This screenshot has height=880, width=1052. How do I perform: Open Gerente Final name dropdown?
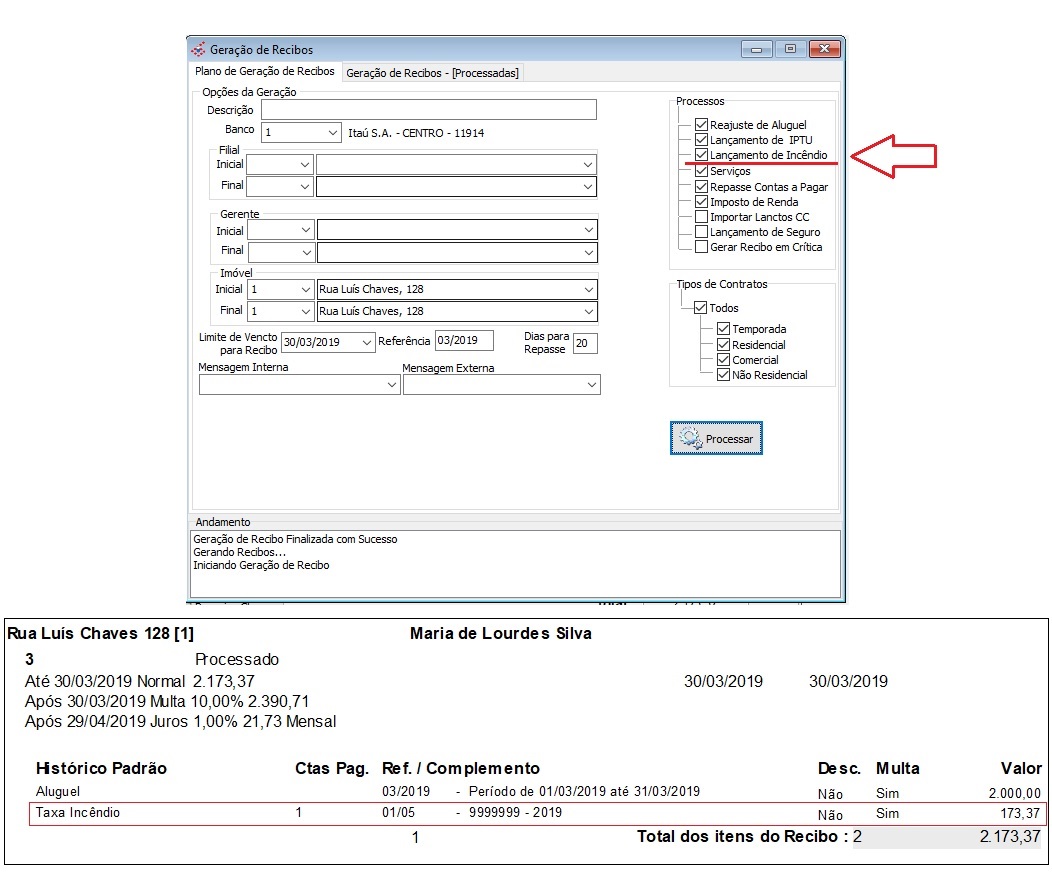click(x=588, y=253)
